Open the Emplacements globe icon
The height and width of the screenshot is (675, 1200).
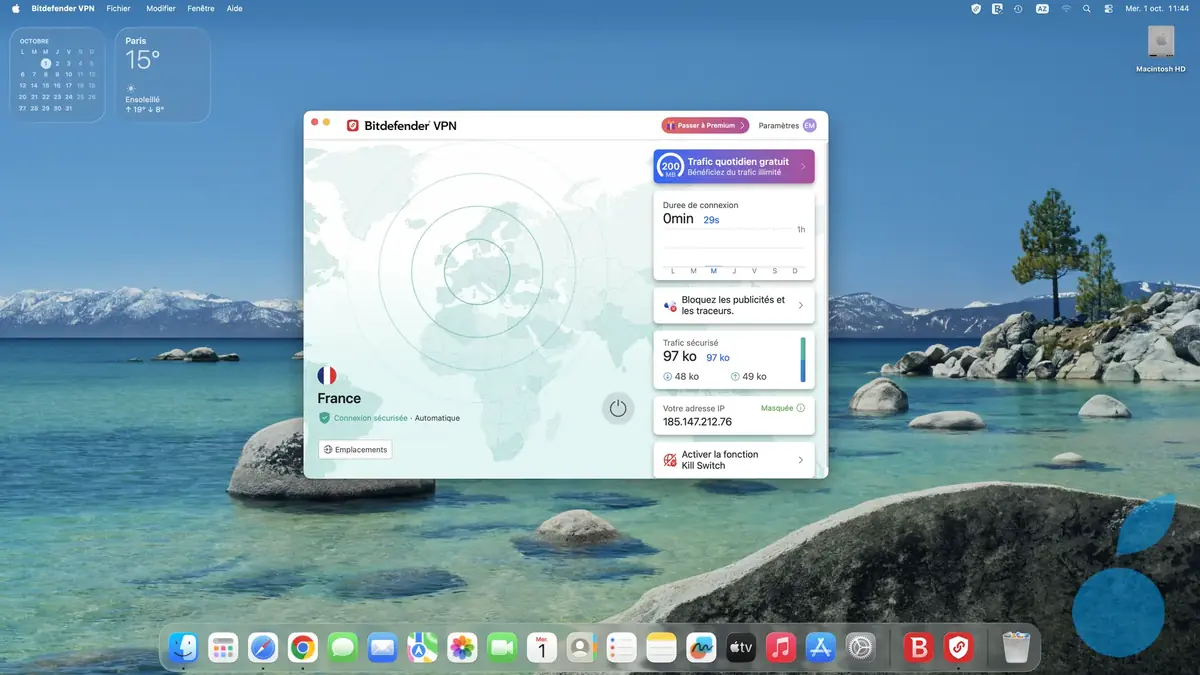331,449
